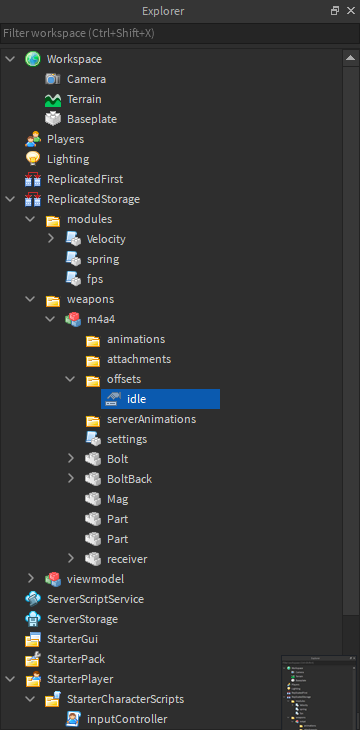Click the settings module script icon

[93, 439]
